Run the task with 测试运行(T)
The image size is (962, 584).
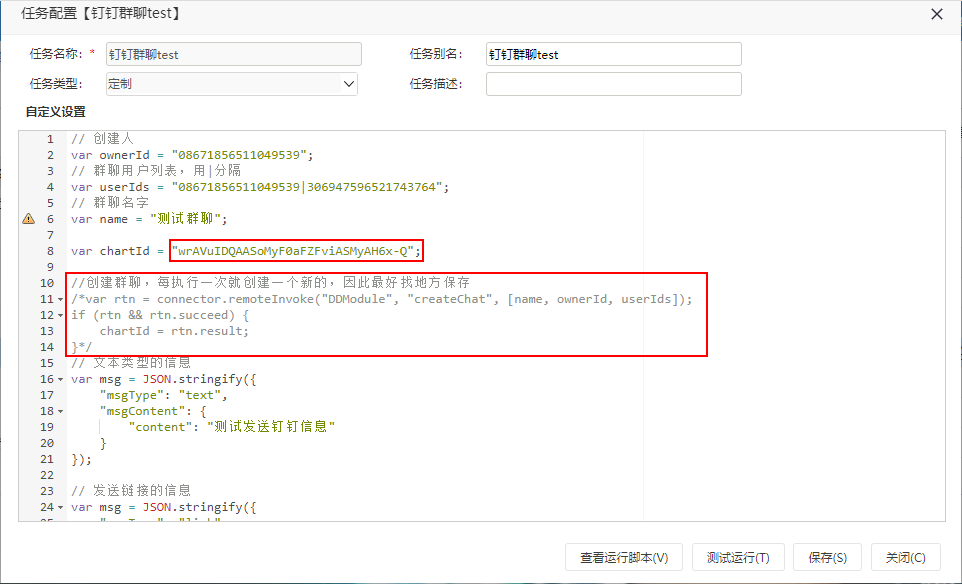click(738, 558)
